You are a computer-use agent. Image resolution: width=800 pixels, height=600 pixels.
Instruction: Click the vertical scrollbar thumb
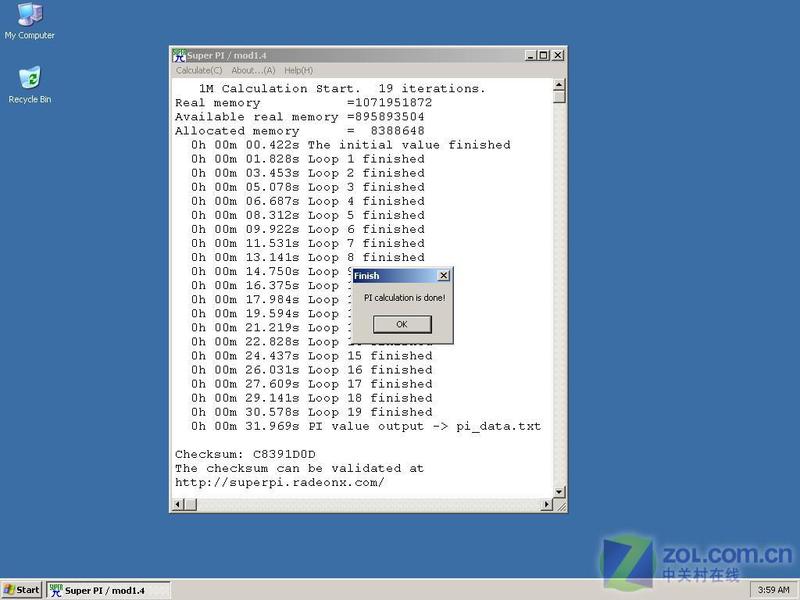click(559, 96)
